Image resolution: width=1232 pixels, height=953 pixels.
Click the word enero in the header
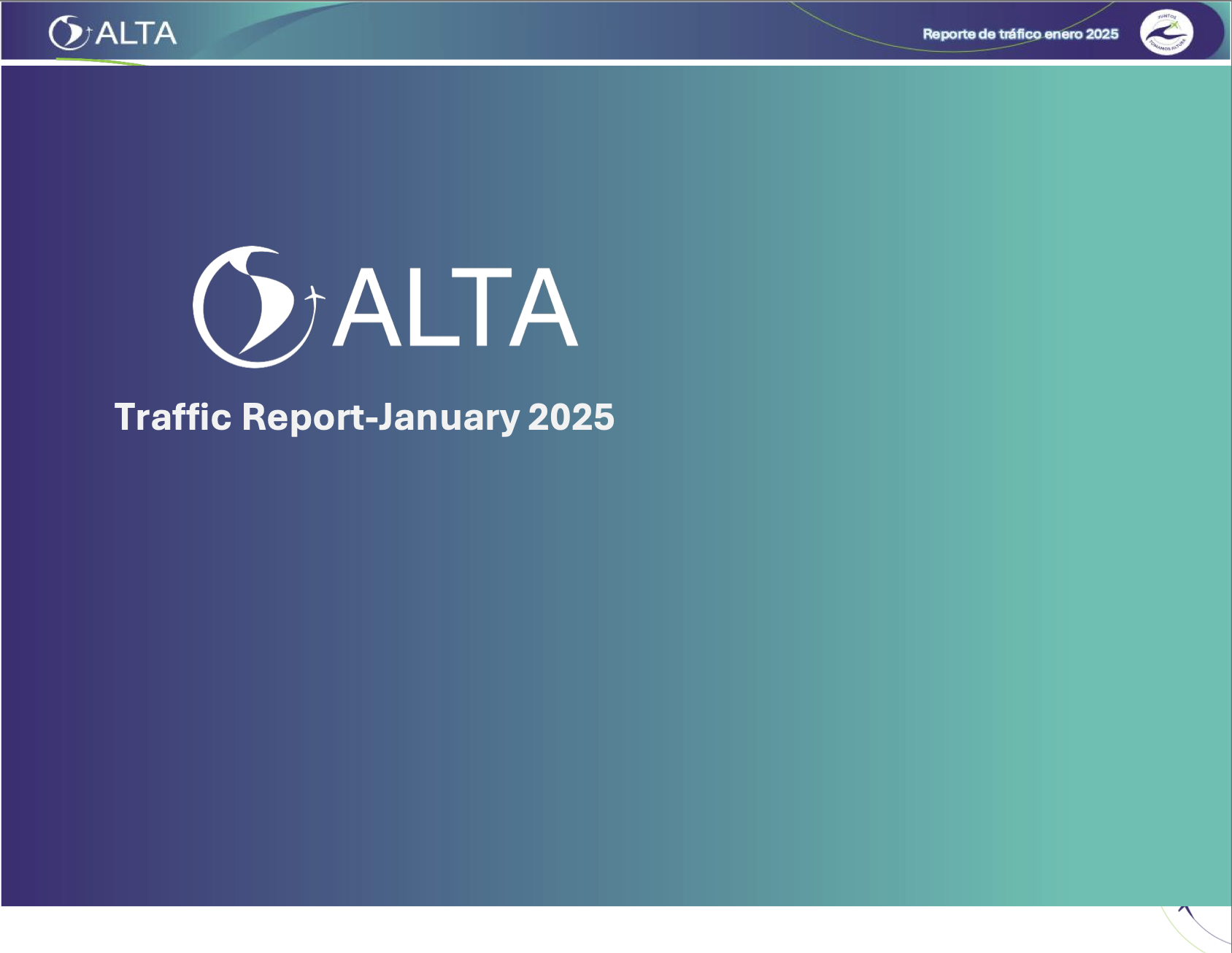pyautogui.click(x=1063, y=34)
